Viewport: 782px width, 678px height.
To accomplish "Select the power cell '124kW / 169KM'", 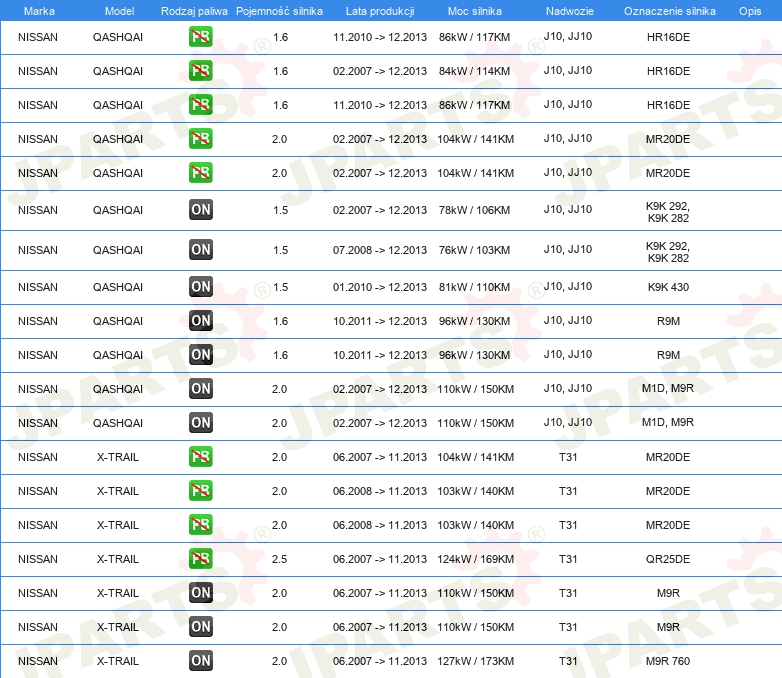I will pos(475,559).
